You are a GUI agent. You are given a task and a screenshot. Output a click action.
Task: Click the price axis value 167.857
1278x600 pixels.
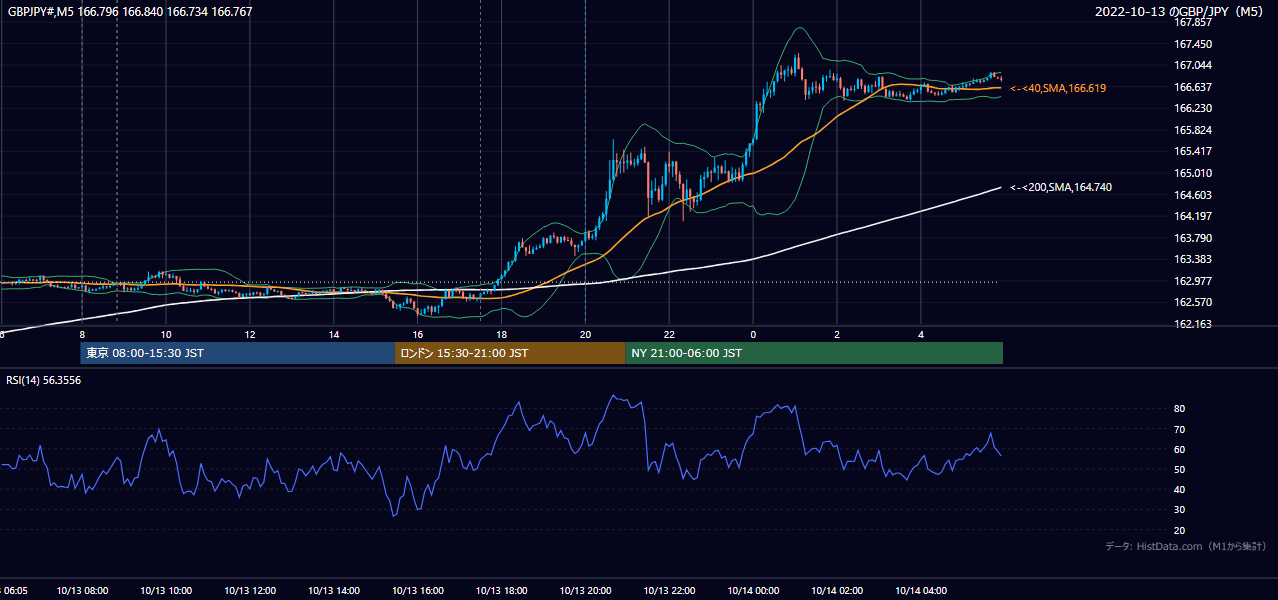click(1193, 22)
